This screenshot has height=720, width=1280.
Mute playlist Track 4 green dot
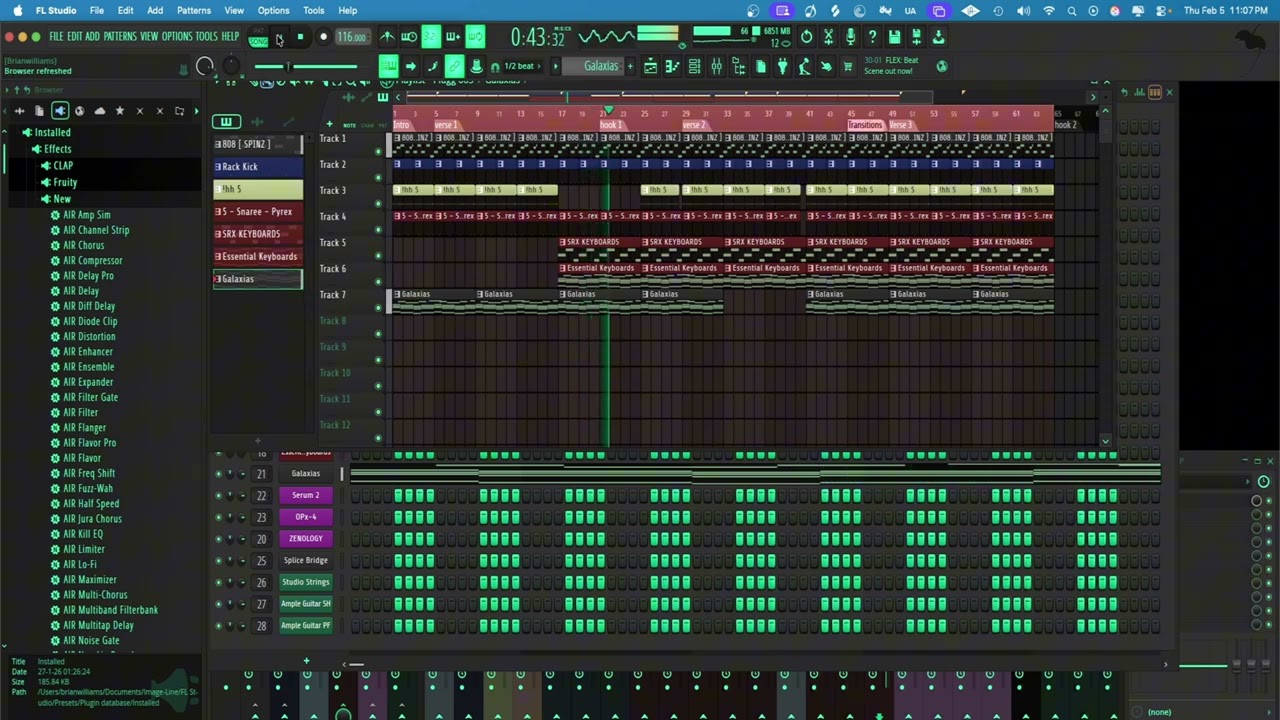coord(378,230)
